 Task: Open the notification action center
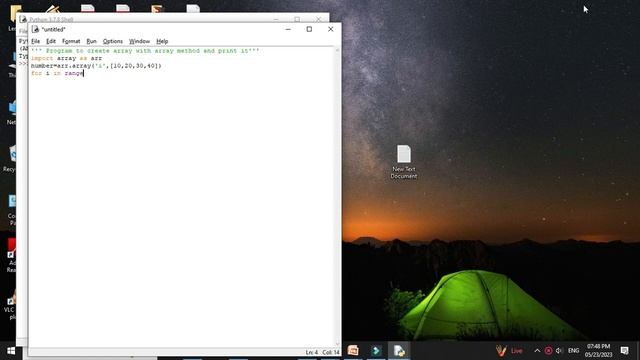click(624, 351)
